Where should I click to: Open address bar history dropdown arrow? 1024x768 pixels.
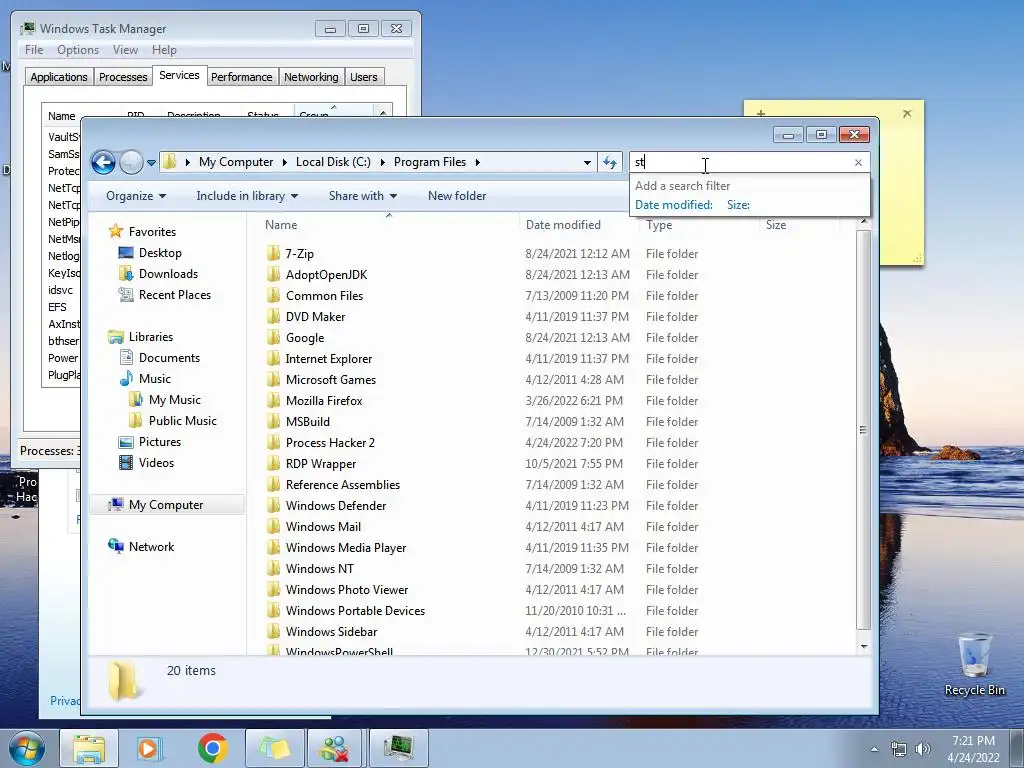pyautogui.click(x=587, y=163)
